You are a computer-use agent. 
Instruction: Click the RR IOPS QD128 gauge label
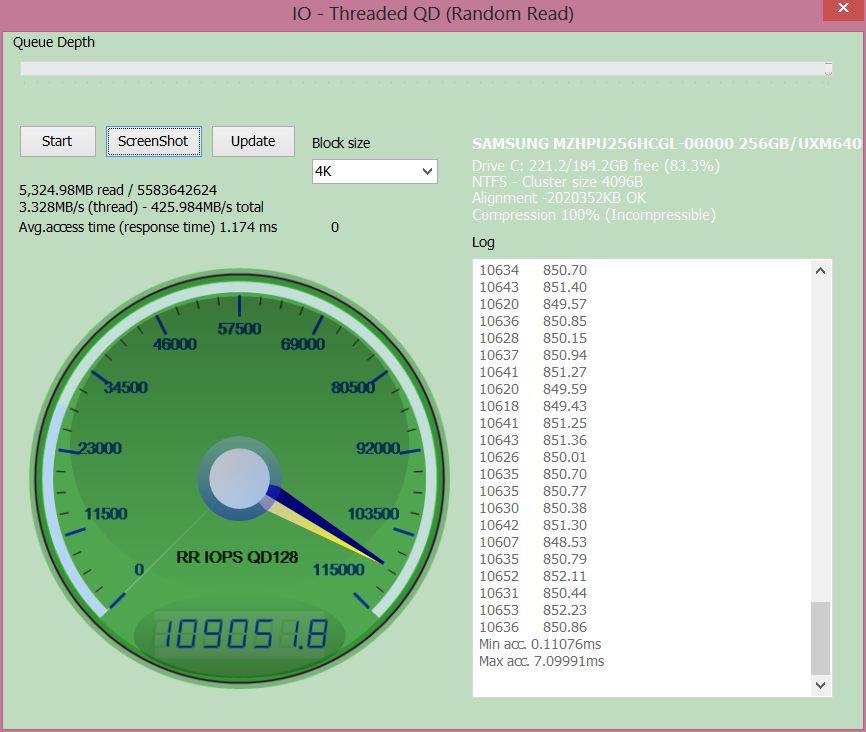237,557
